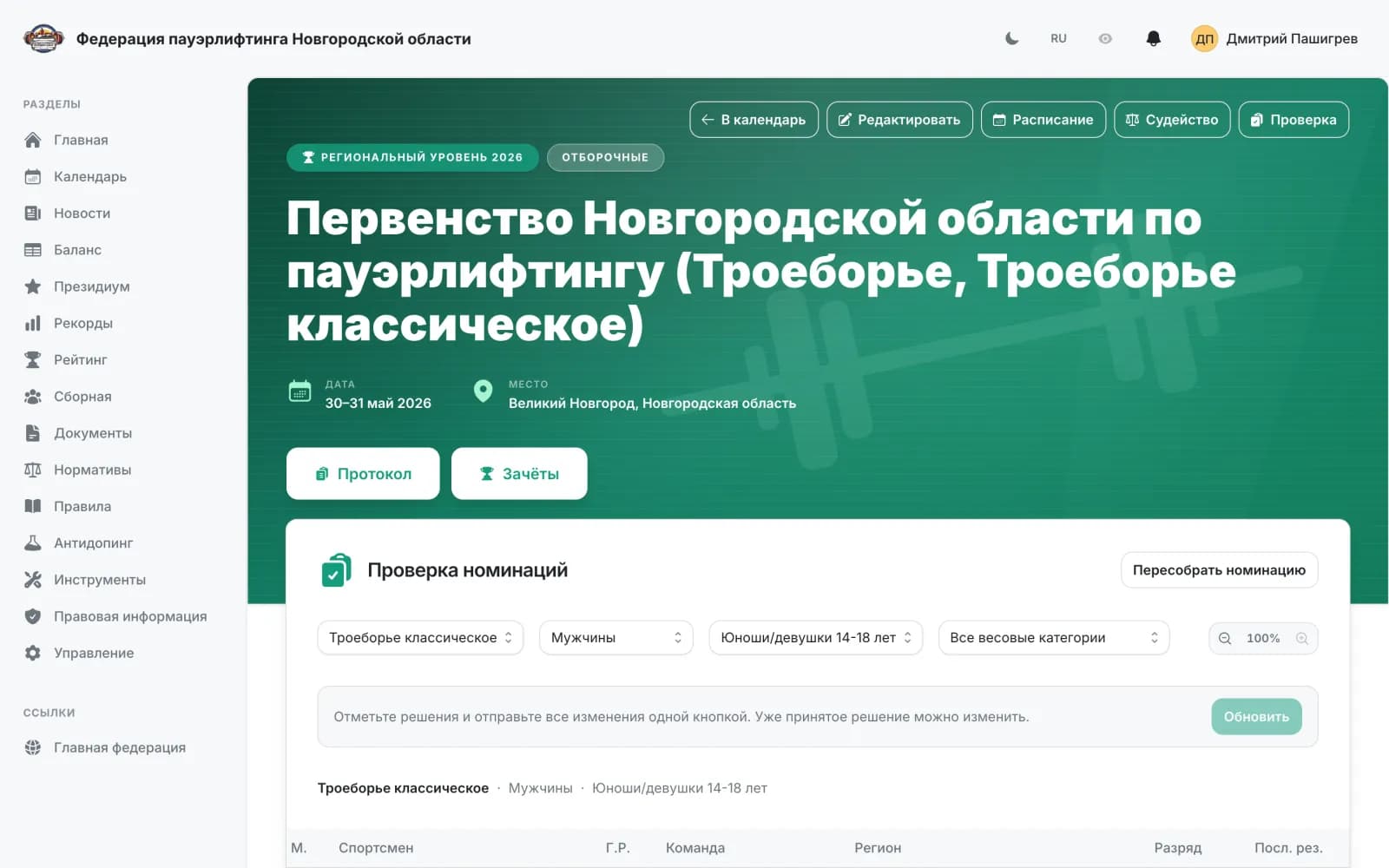Click Великий Новгород, Новгородская область text

652,403
